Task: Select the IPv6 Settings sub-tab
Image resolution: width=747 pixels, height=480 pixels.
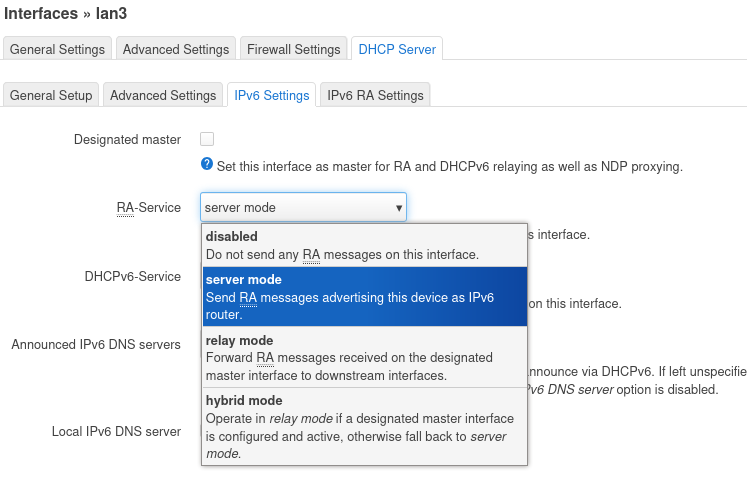Action: click(x=271, y=95)
